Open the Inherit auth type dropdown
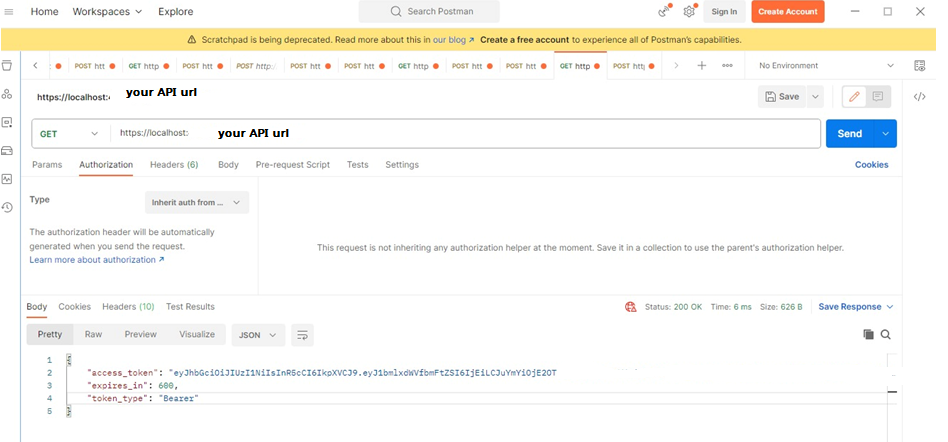The image size is (948, 442). click(x=196, y=203)
